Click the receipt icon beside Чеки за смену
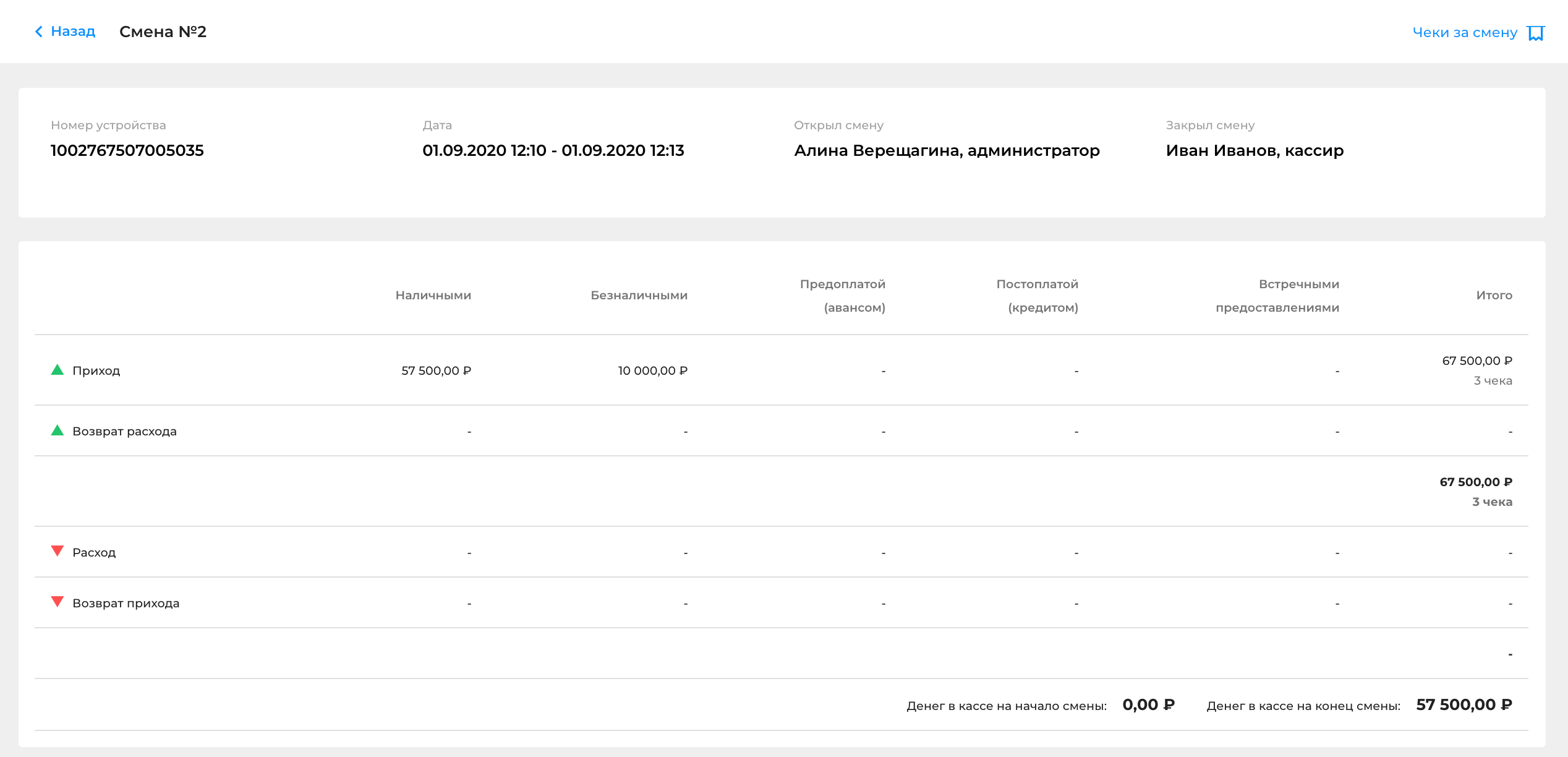 point(1536,33)
